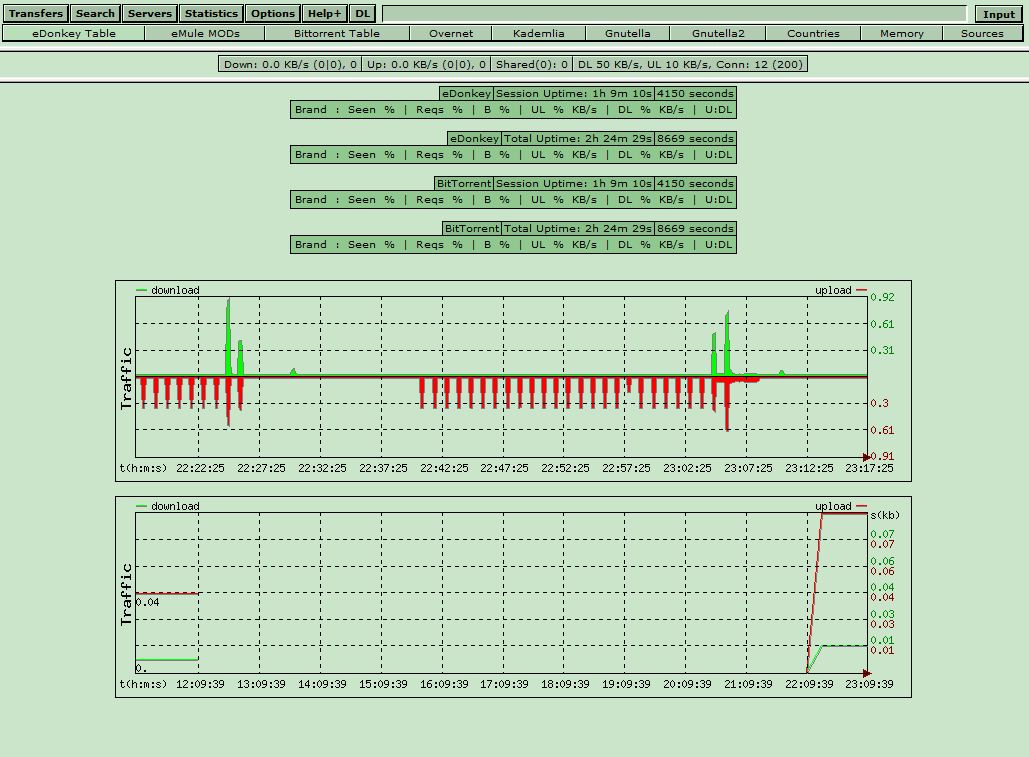Click the 12:09:39 time label

200,684
